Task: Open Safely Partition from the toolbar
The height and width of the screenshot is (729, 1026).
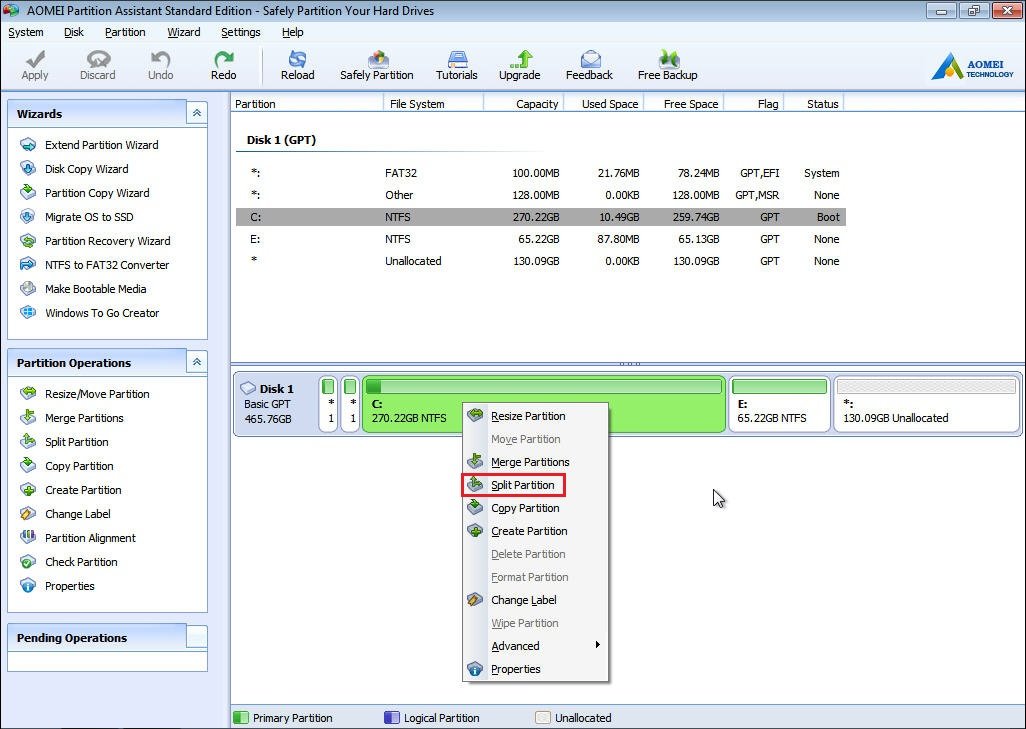Action: click(x=376, y=65)
